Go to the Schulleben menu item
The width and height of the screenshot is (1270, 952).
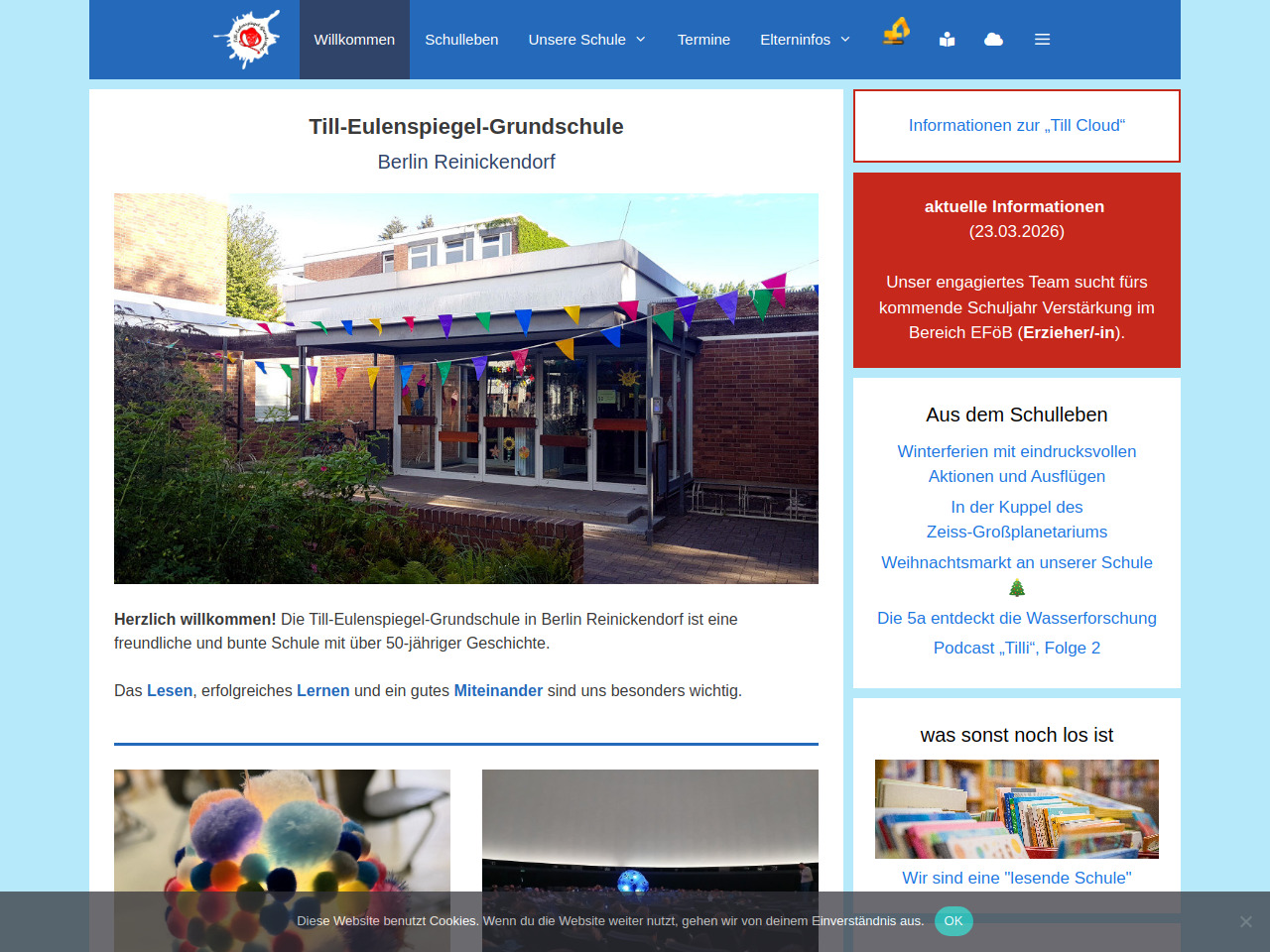(x=461, y=40)
